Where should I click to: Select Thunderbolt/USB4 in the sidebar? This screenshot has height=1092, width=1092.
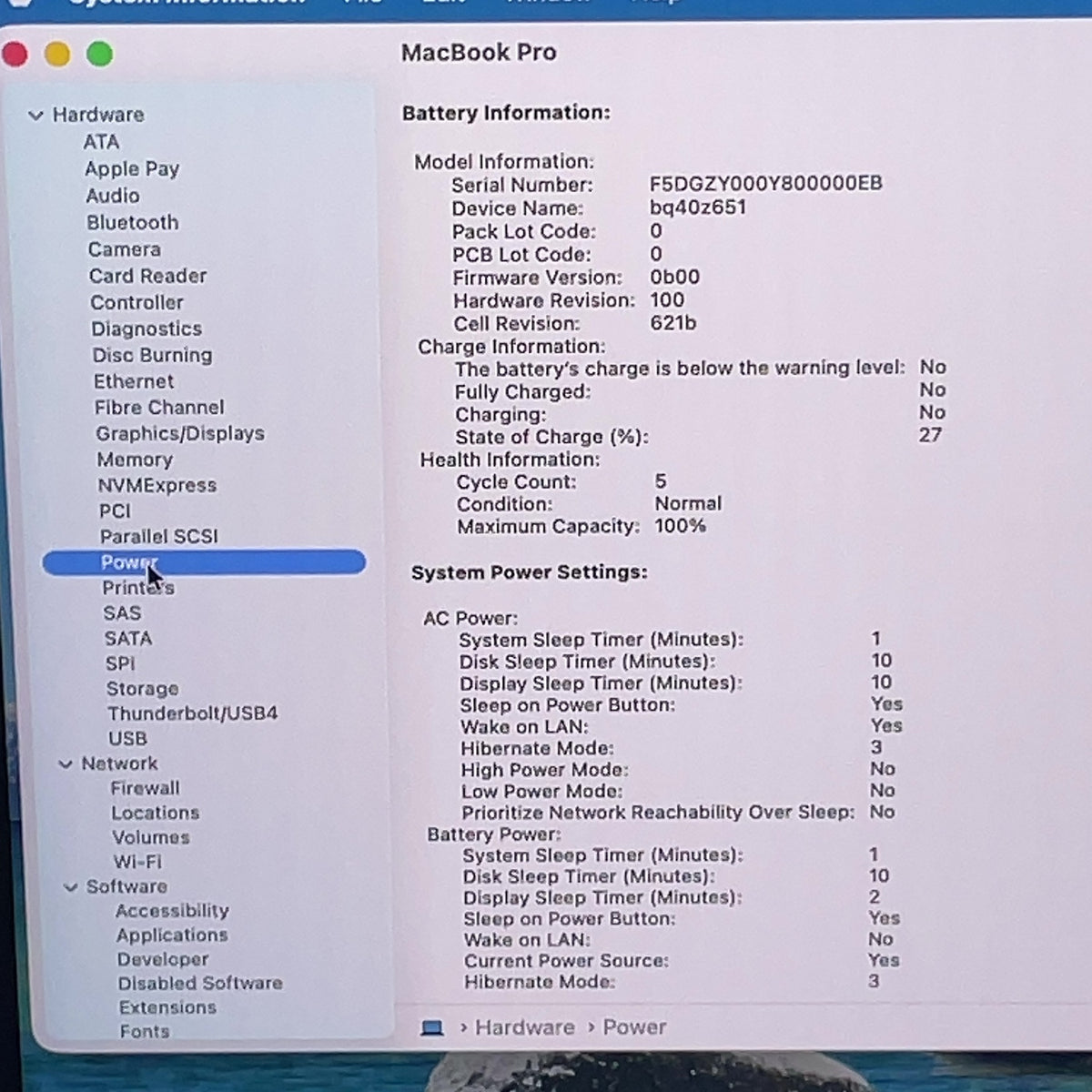click(x=193, y=713)
